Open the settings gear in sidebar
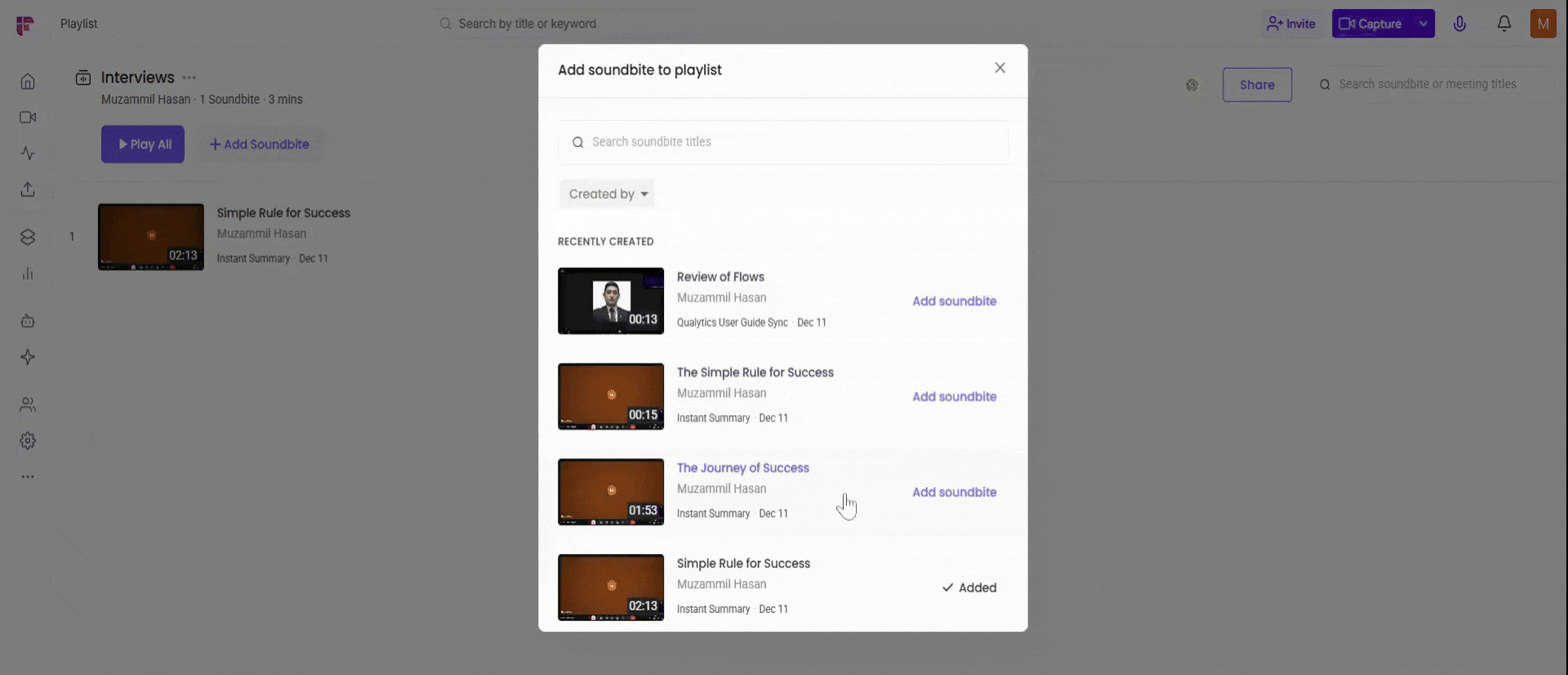Screen dimensions: 1568x675 (x=28, y=440)
